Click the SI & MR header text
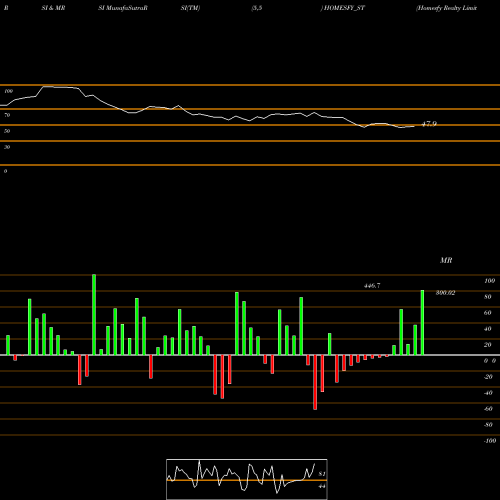Screen dimensions: 500x500 53,8
